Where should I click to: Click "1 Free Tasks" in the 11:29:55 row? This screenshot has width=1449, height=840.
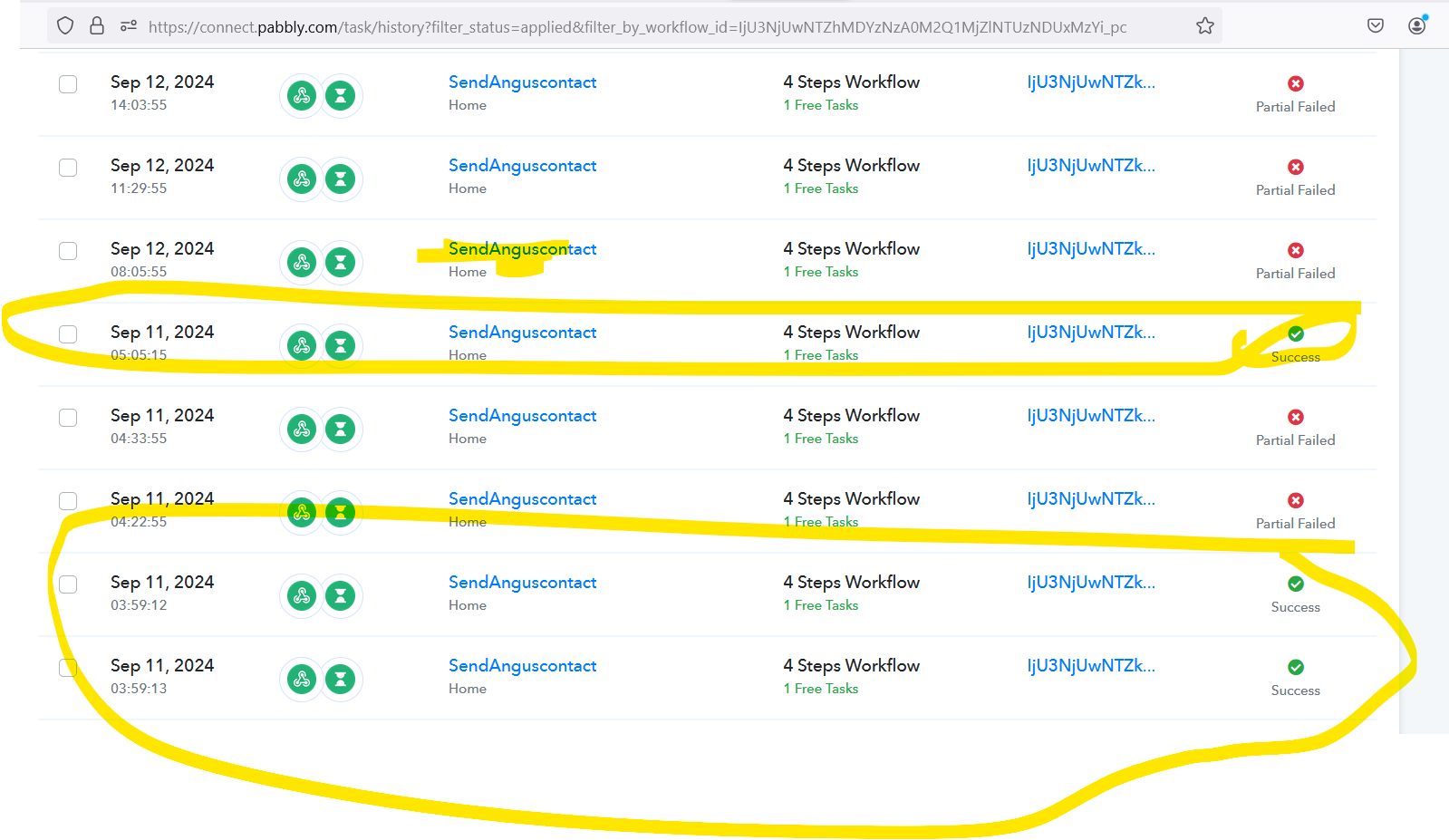pos(821,188)
